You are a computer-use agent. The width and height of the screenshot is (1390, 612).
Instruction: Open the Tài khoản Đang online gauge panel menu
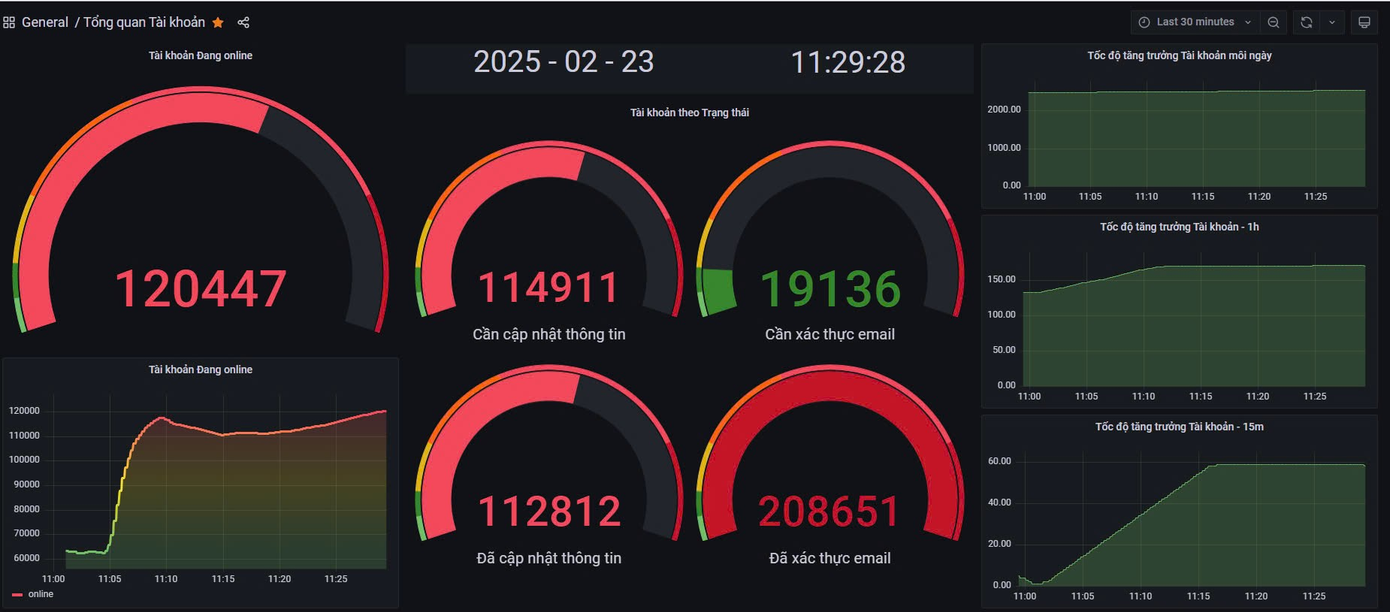tap(200, 56)
